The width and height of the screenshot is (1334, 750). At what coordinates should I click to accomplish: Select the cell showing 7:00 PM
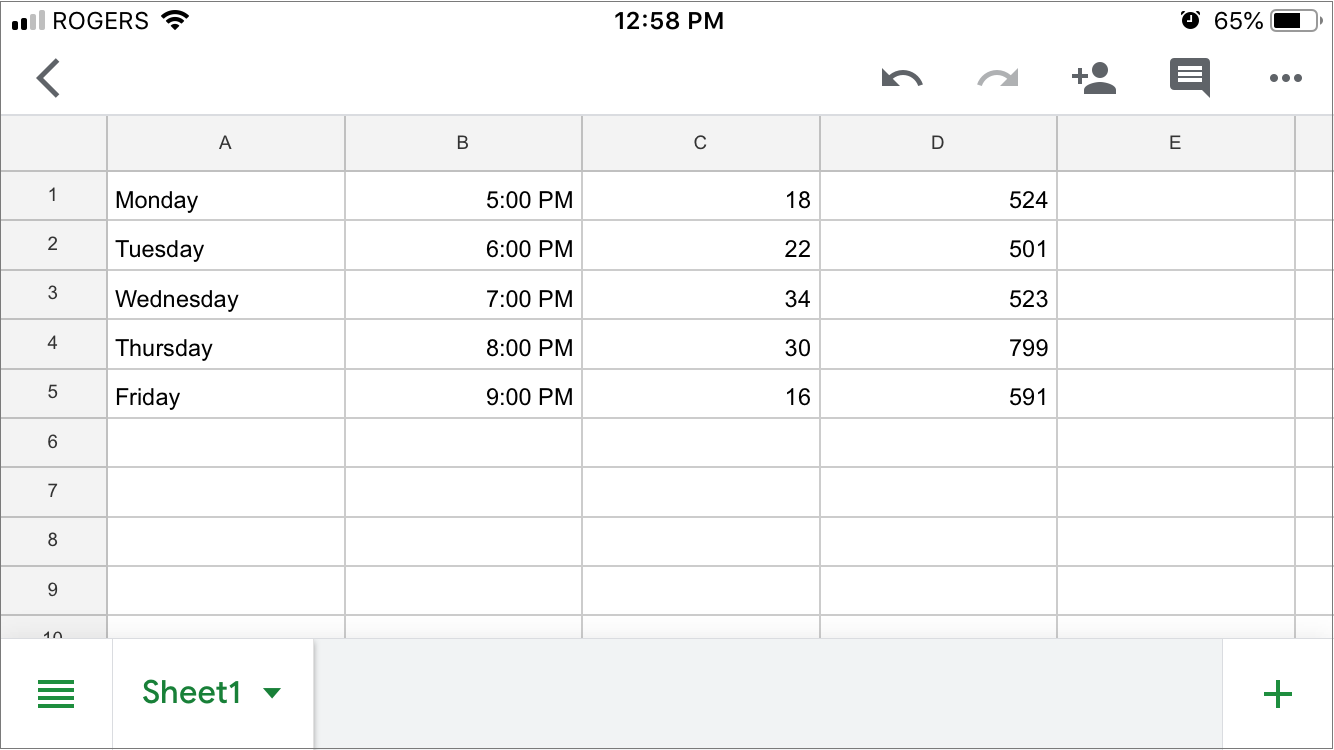[x=463, y=299]
